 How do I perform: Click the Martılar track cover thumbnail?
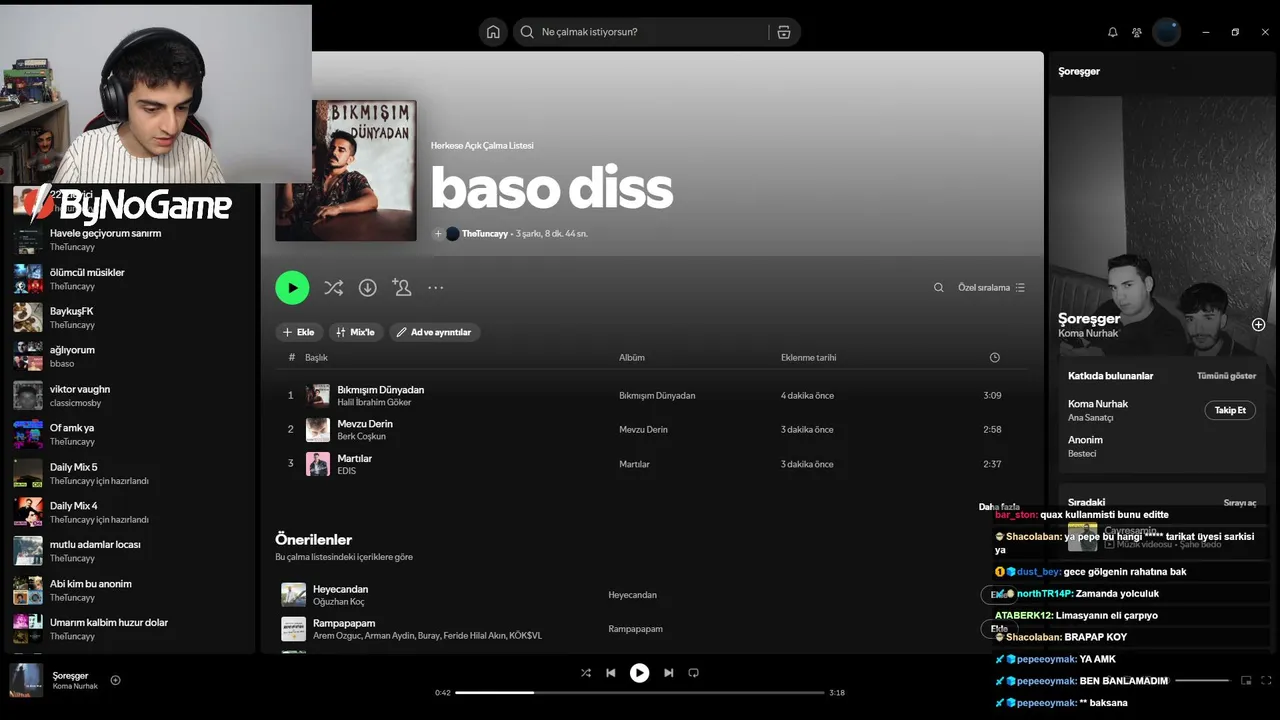pos(318,464)
